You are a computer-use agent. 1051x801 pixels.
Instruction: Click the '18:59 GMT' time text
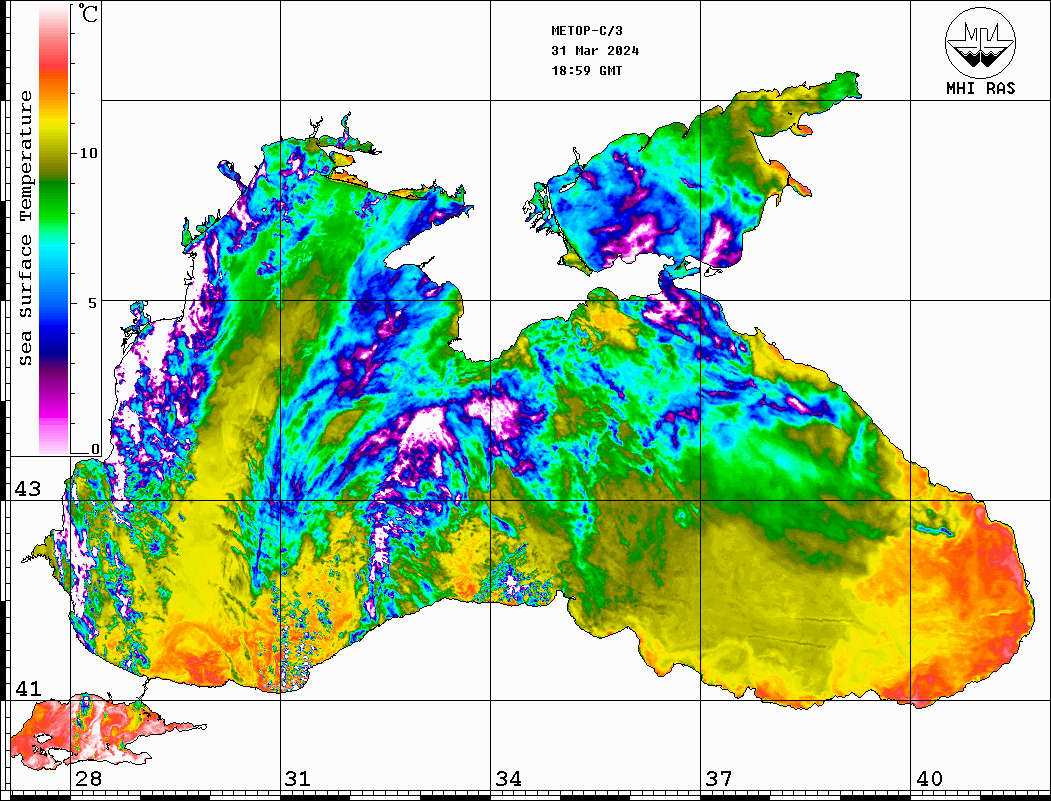586,70
